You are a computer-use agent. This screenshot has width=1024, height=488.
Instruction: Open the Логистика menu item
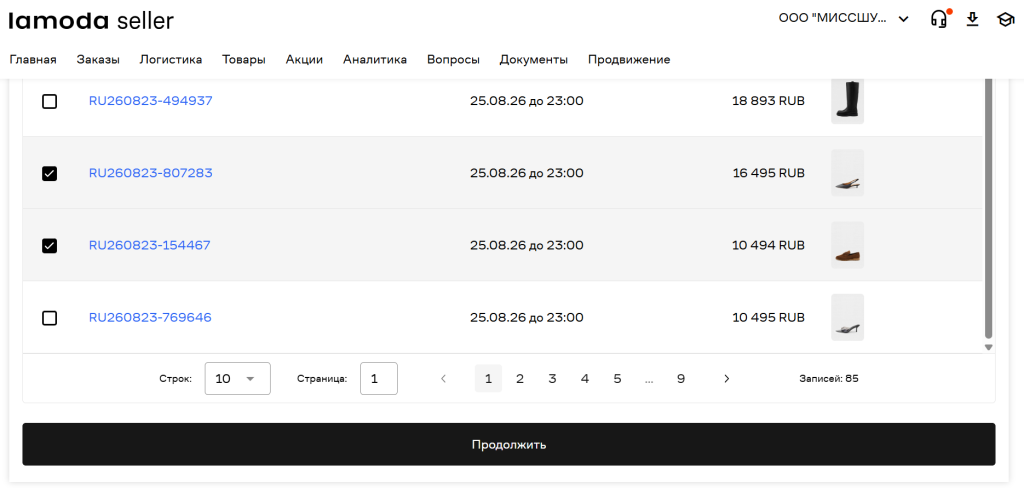tap(170, 59)
